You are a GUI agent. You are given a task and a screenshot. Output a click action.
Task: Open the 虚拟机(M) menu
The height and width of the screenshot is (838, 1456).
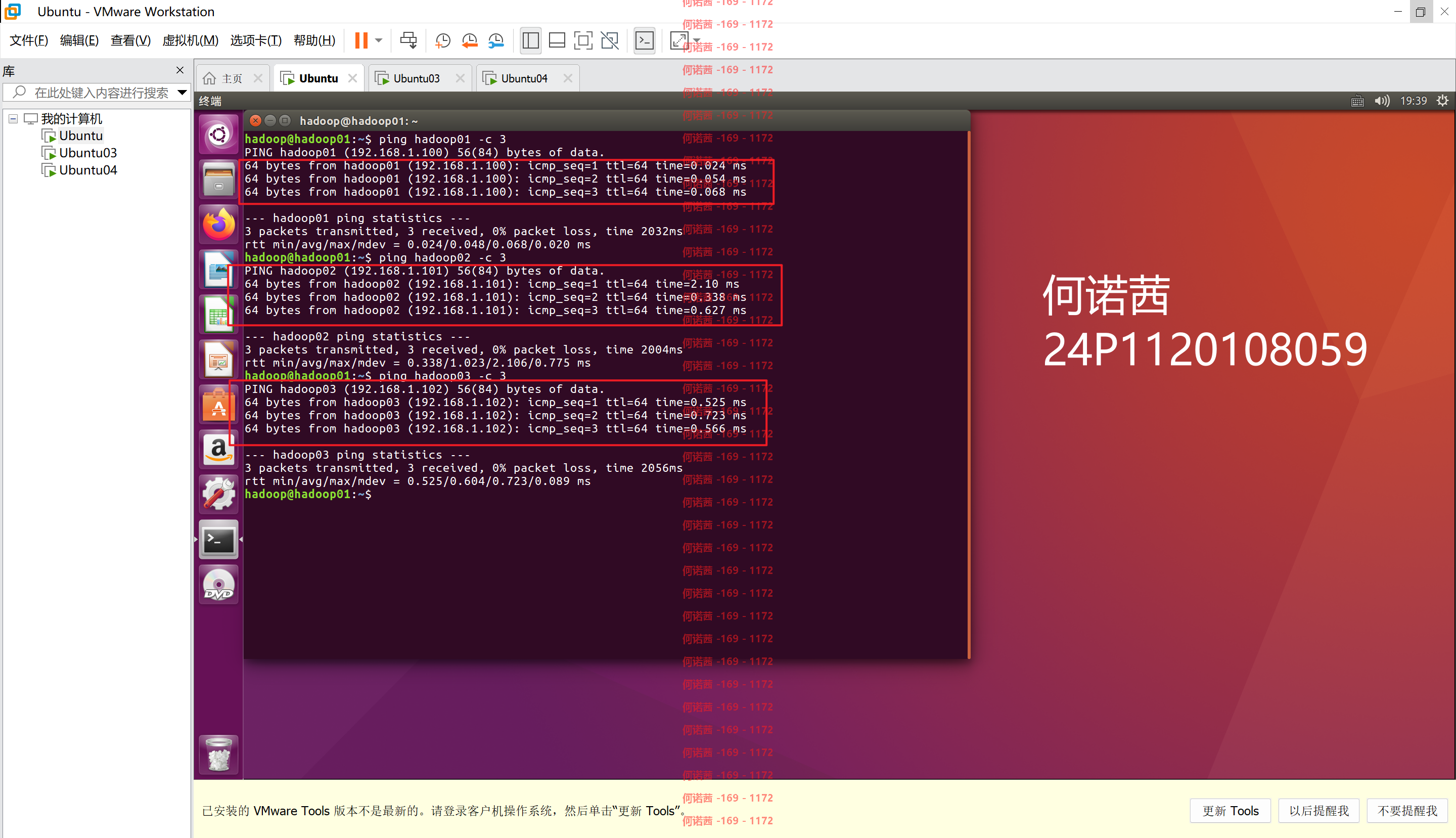point(191,40)
